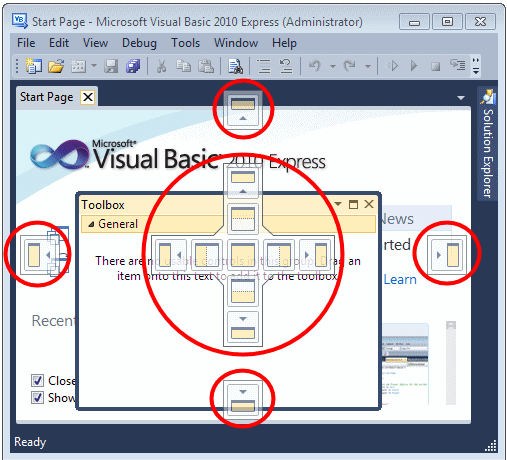
Task: Click the dock-to-right-edge guide icon
Action: click(448, 254)
